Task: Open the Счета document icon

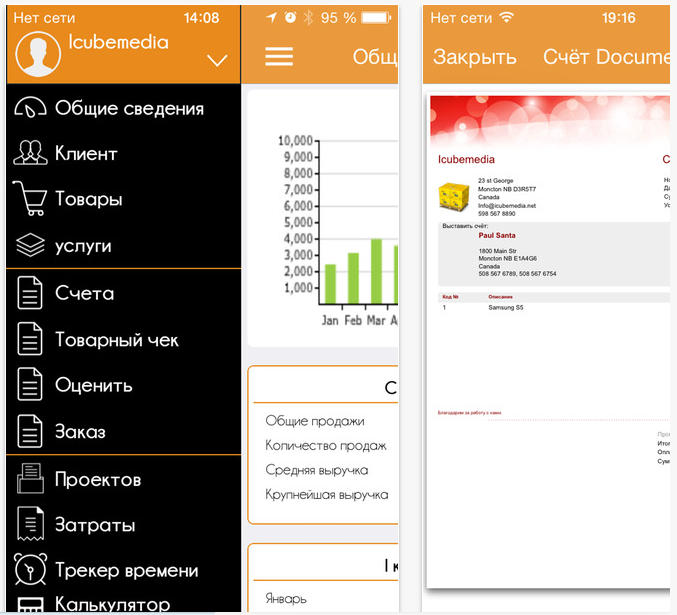Action: (x=31, y=294)
